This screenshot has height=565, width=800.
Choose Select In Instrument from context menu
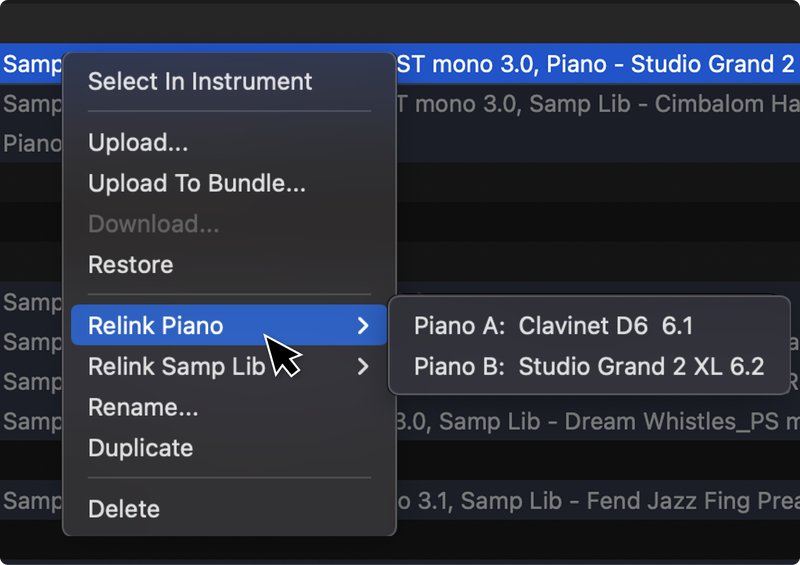[x=200, y=82]
